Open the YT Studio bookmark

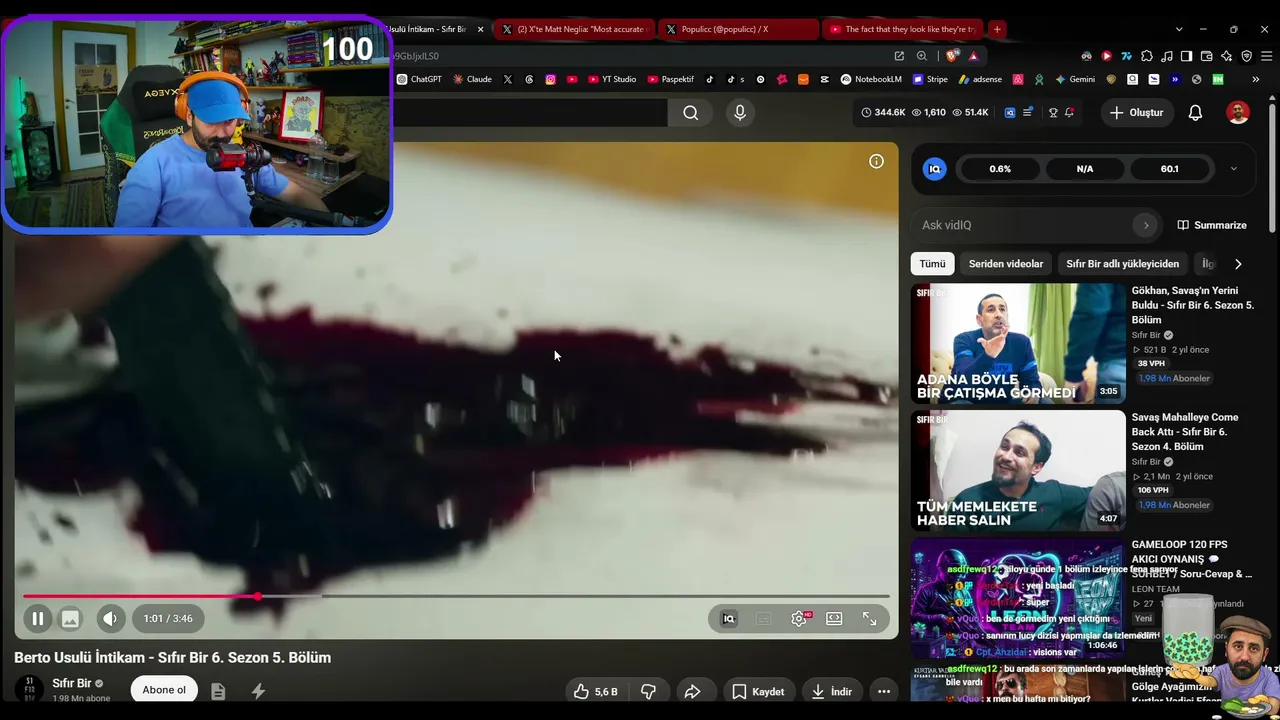[x=612, y=79]
